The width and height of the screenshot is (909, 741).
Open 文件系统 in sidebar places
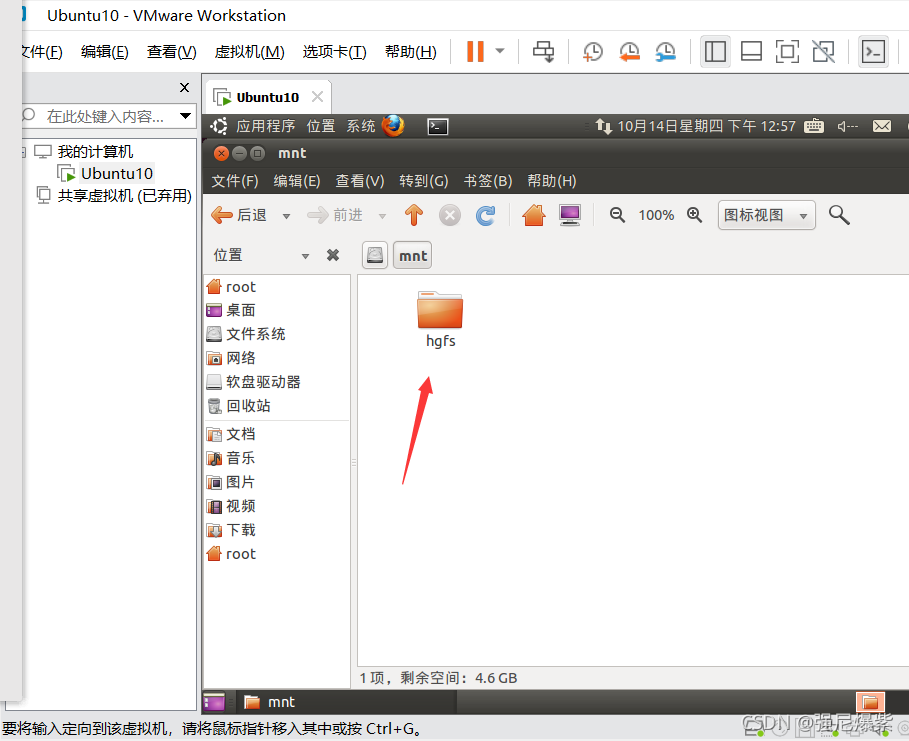tap(246, 334)
